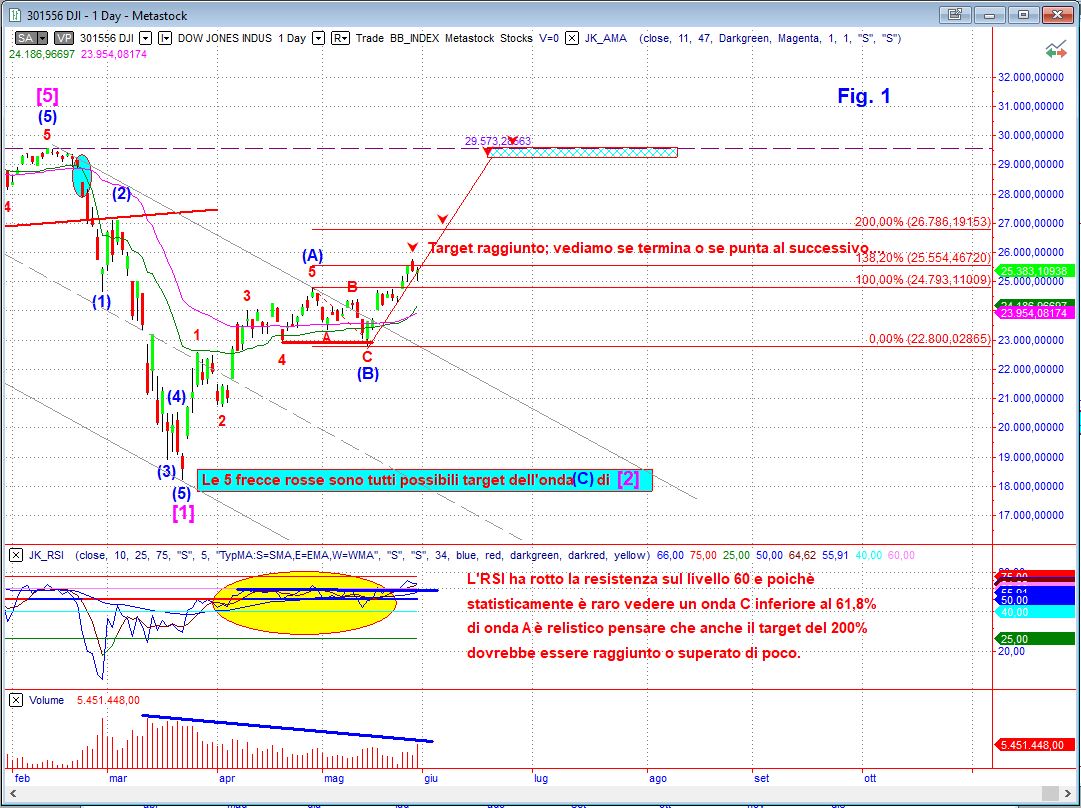The image size is (1081, 808).
Task: Open the 'R' range dropdown button
Action: pyautogui.click(x=340, y=39)
